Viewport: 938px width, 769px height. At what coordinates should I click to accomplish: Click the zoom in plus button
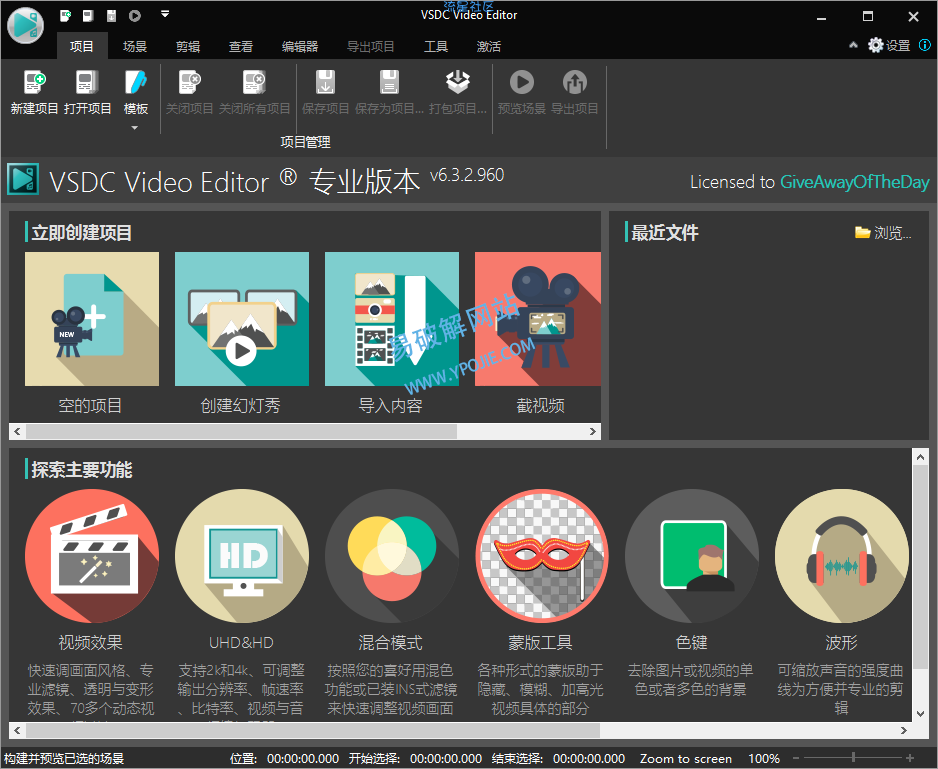tap(910, 758)
